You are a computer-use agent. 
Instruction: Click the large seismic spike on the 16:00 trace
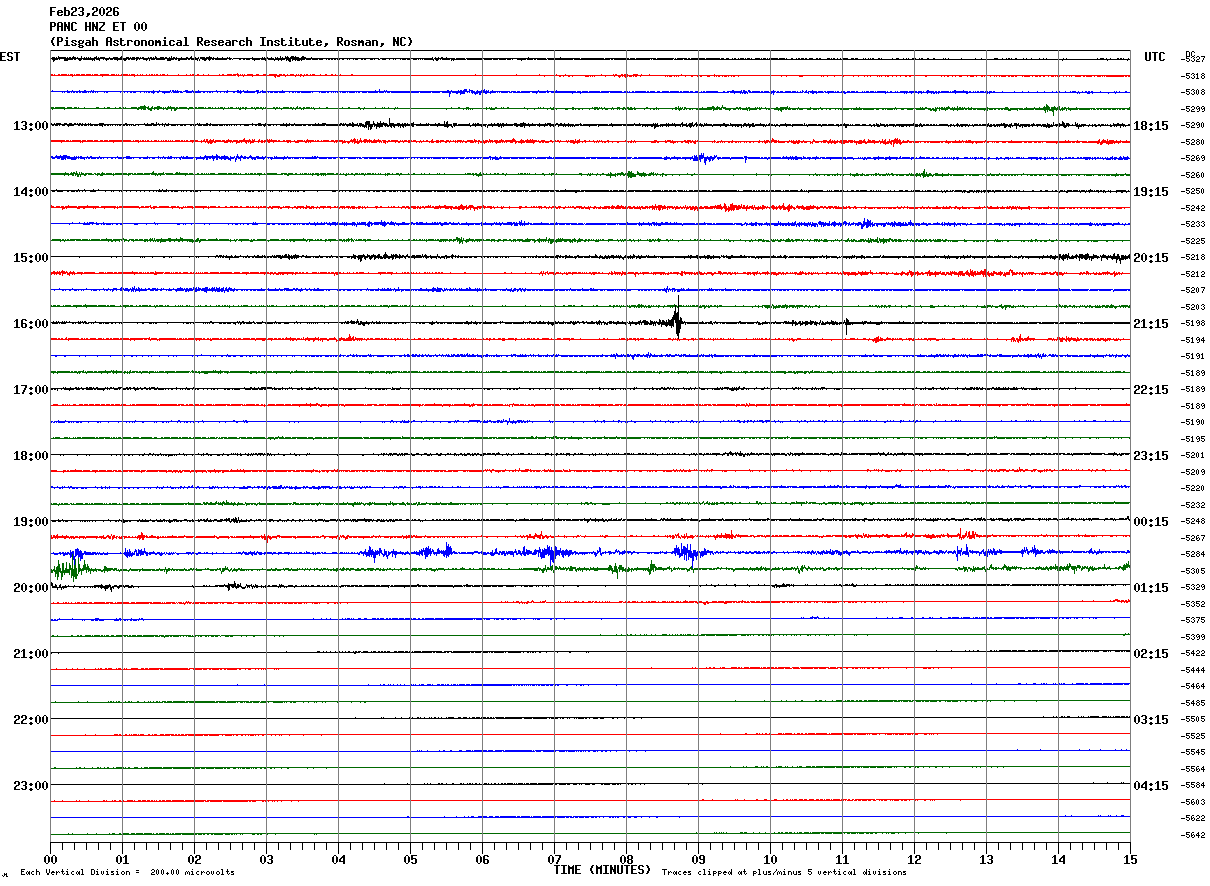(677, 321)
